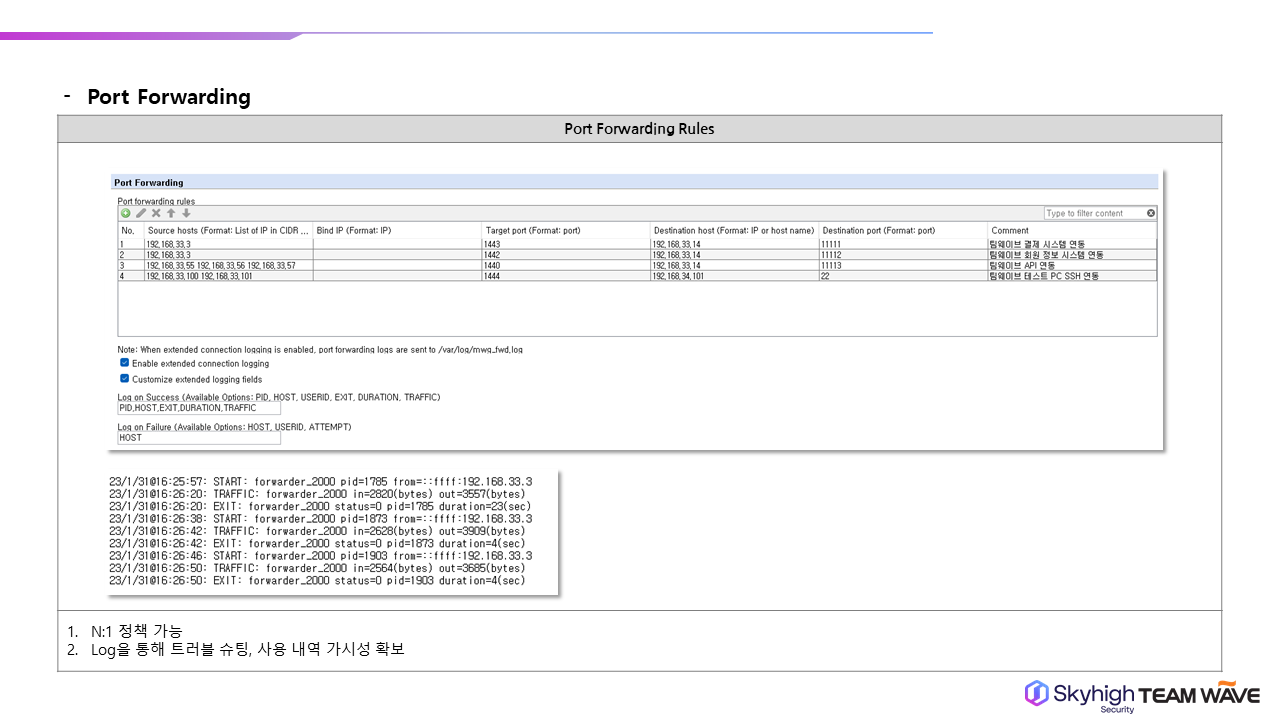This screenshot has height=720, width=1280.
Task: Click the move rule up arrow
Action: [171, 213]
